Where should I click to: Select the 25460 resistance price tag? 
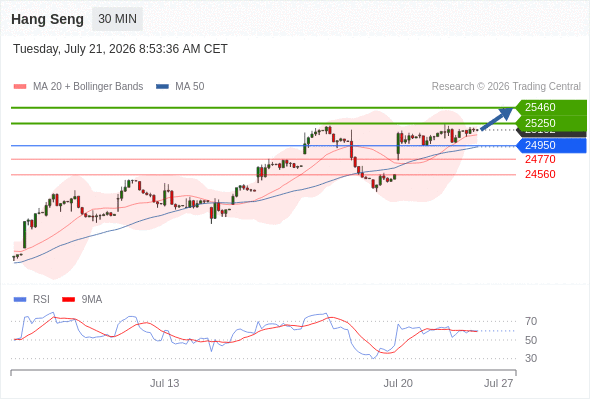(x=551, y=107)
